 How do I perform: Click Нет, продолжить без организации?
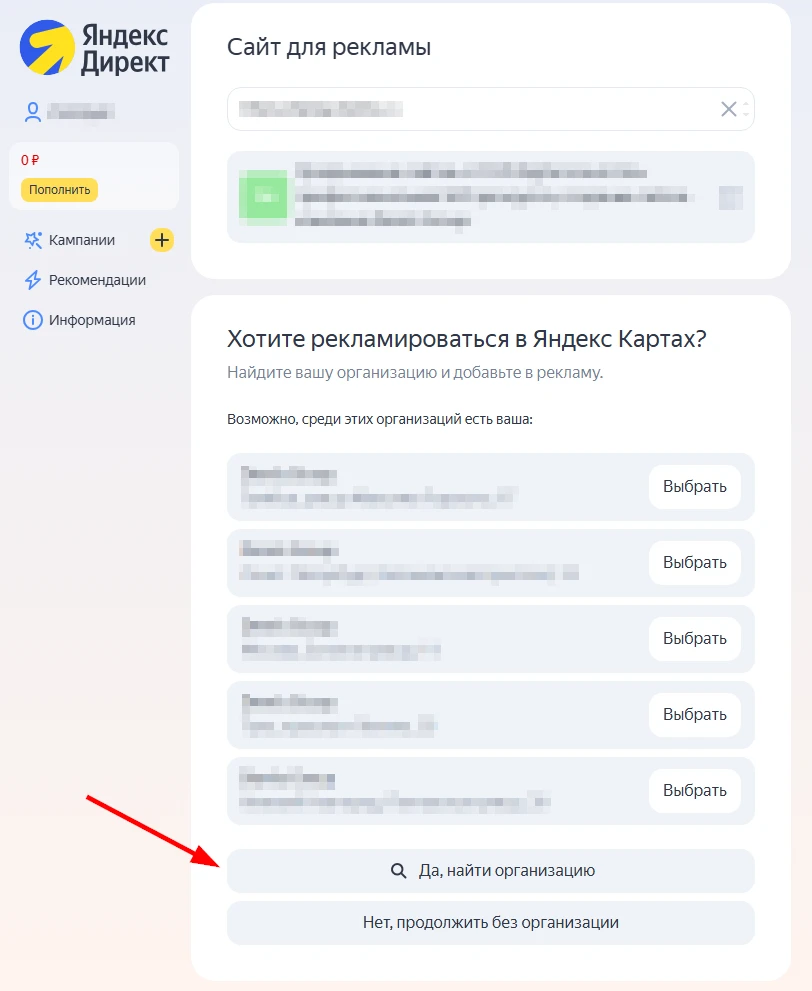pyautogui.click(x=490, y=923)
